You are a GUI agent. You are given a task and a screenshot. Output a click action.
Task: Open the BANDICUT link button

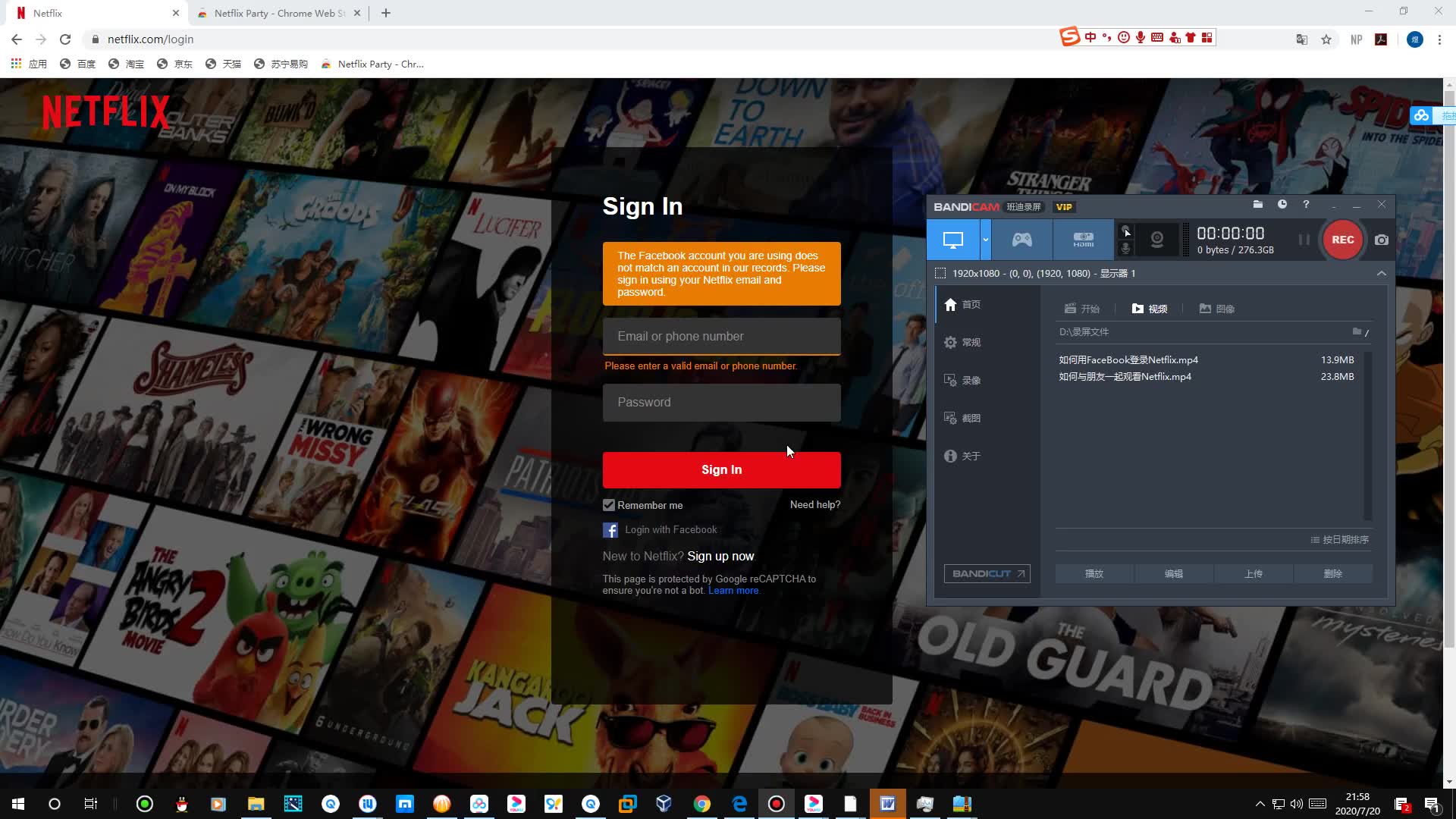(987, 573)
